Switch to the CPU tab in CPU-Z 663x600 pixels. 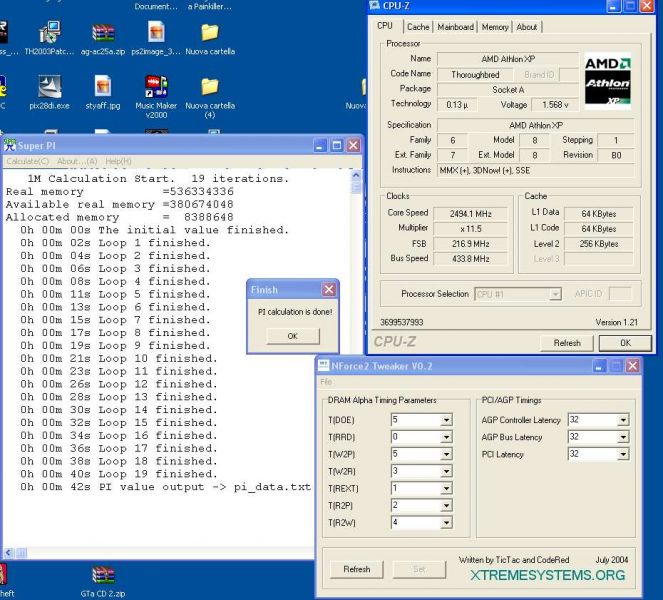click(x=385, y=26)
